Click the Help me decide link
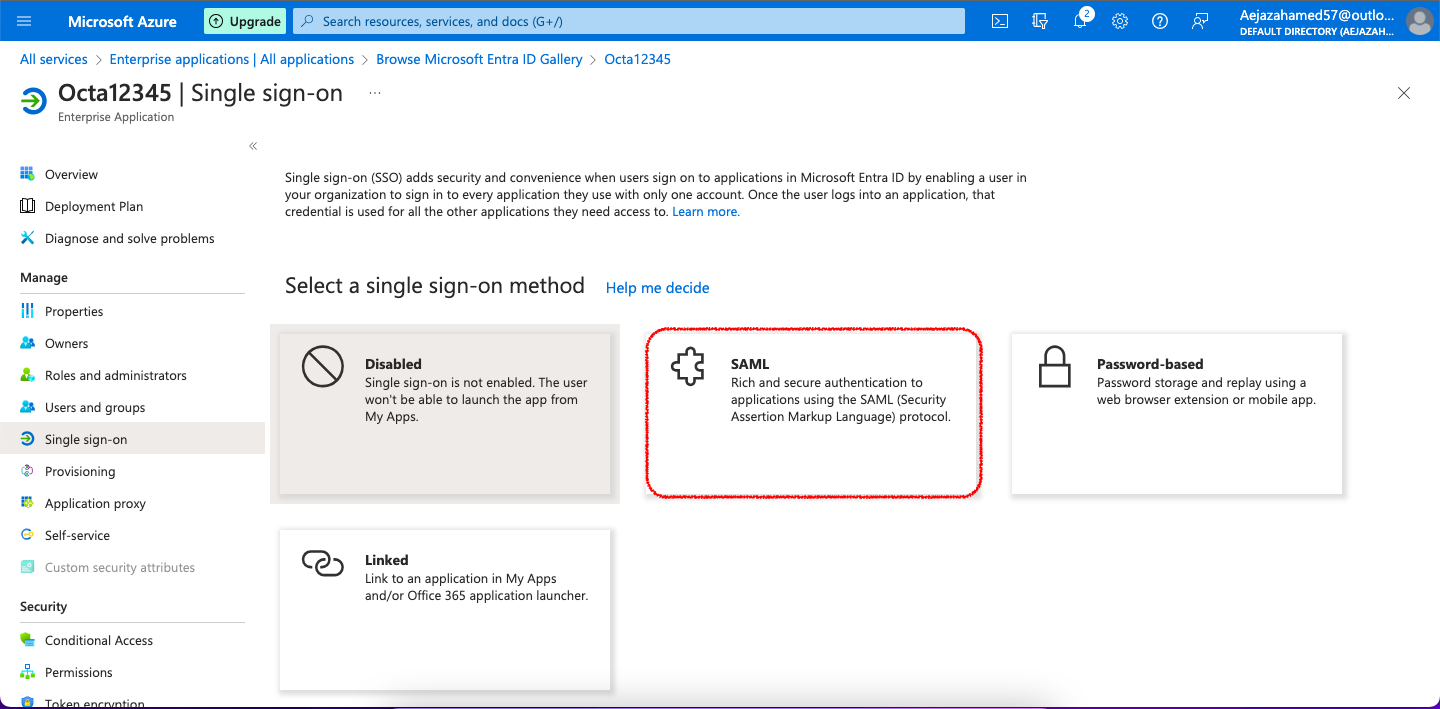This screenshot has height=709, width=1440. (x=658, y=288)
